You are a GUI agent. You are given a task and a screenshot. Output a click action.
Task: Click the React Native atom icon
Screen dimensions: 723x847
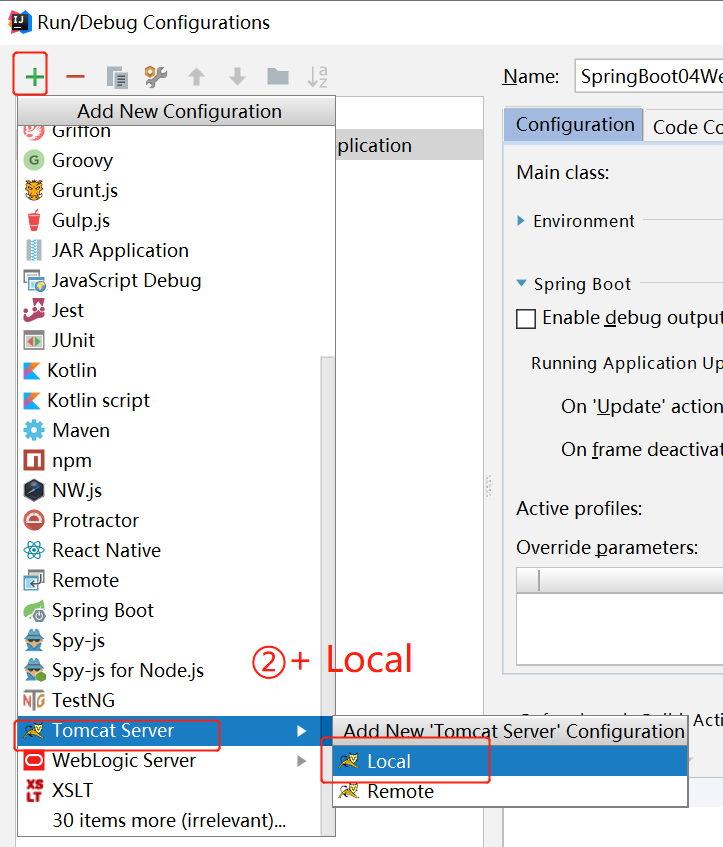tap(34, 550)
